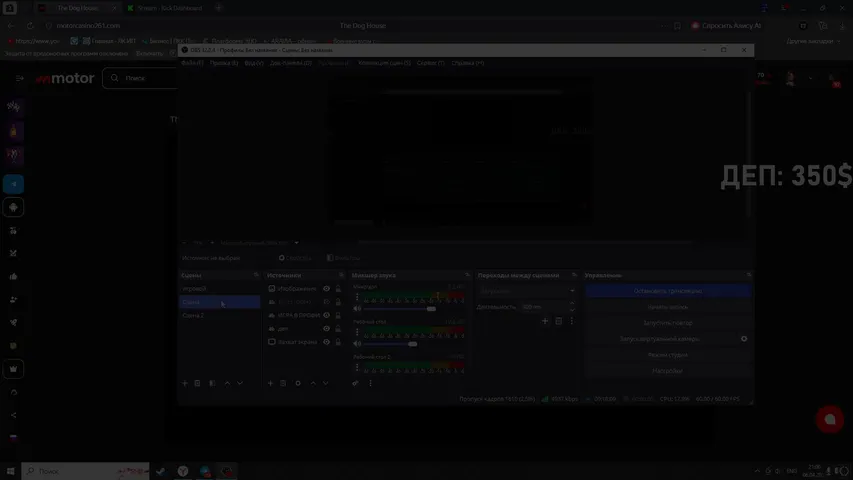
Task: Click Остановить трансляцию button
Action: 667,291
